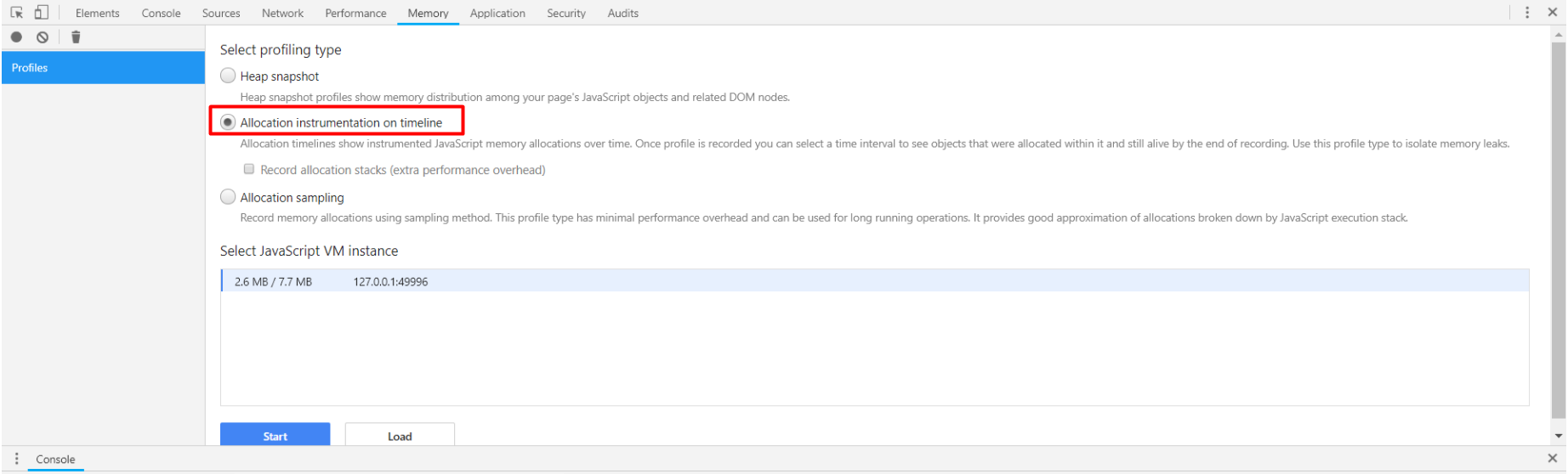This screenshot has height=474, width=1568.
Task: Close the DevTools panel
Action: coord(1552,13)
